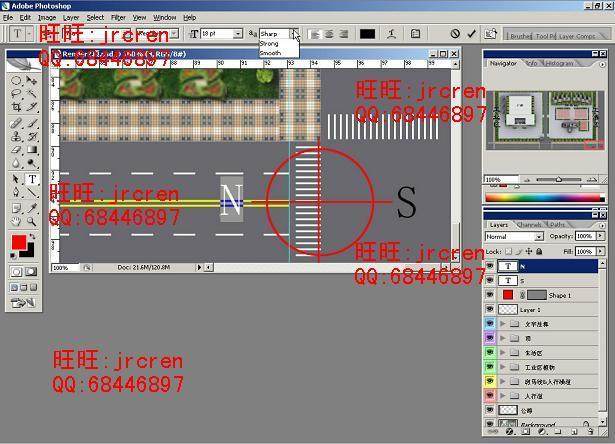Select the Blur tool
The width and height of the screenshot is (615, 444).
[x=16, y=163]
